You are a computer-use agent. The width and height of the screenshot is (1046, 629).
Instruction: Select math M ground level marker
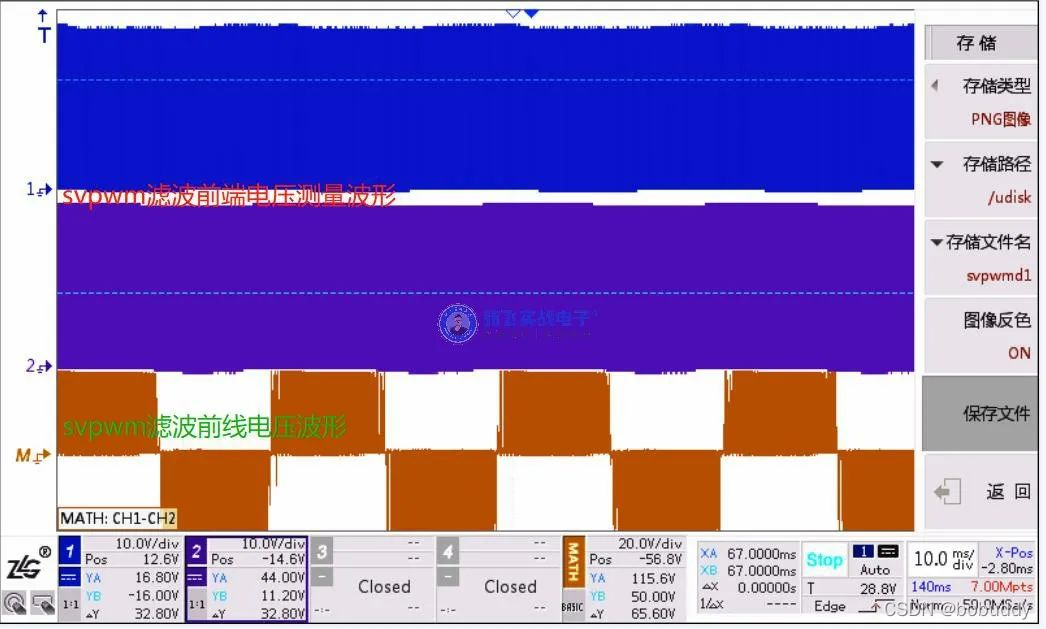33,456
